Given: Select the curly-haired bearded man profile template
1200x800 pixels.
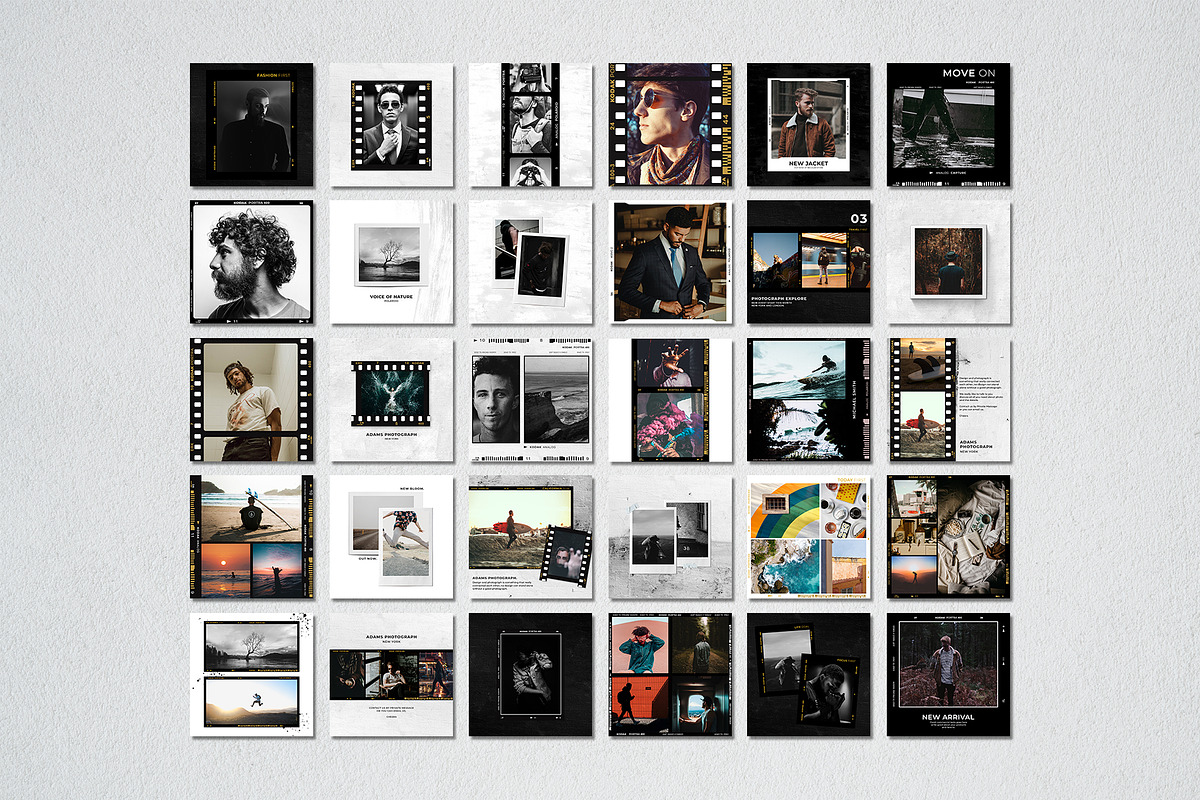Looking at the screenshot, I should (x=251, y=262).
